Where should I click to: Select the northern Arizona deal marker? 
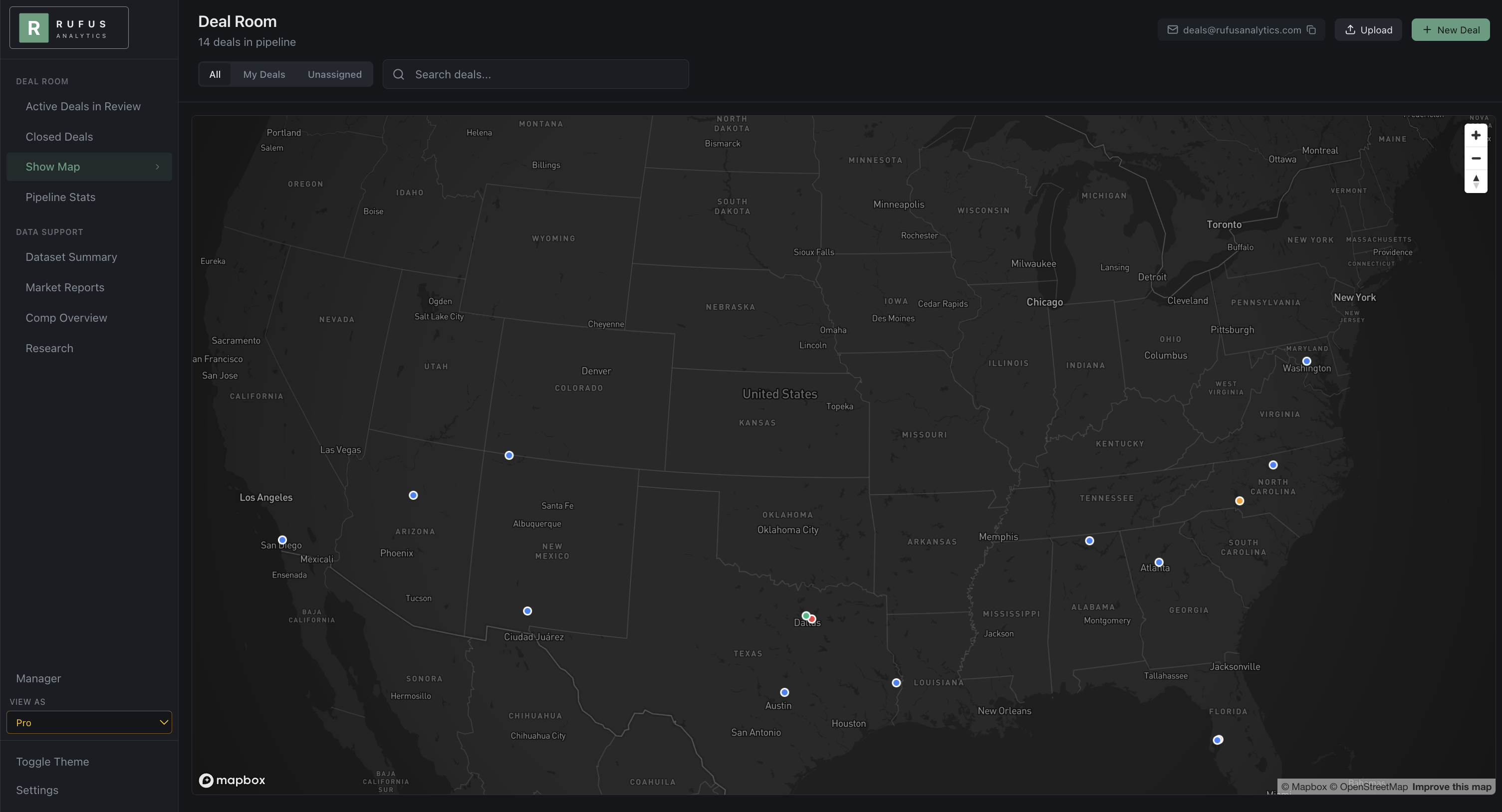coord(413,495)
